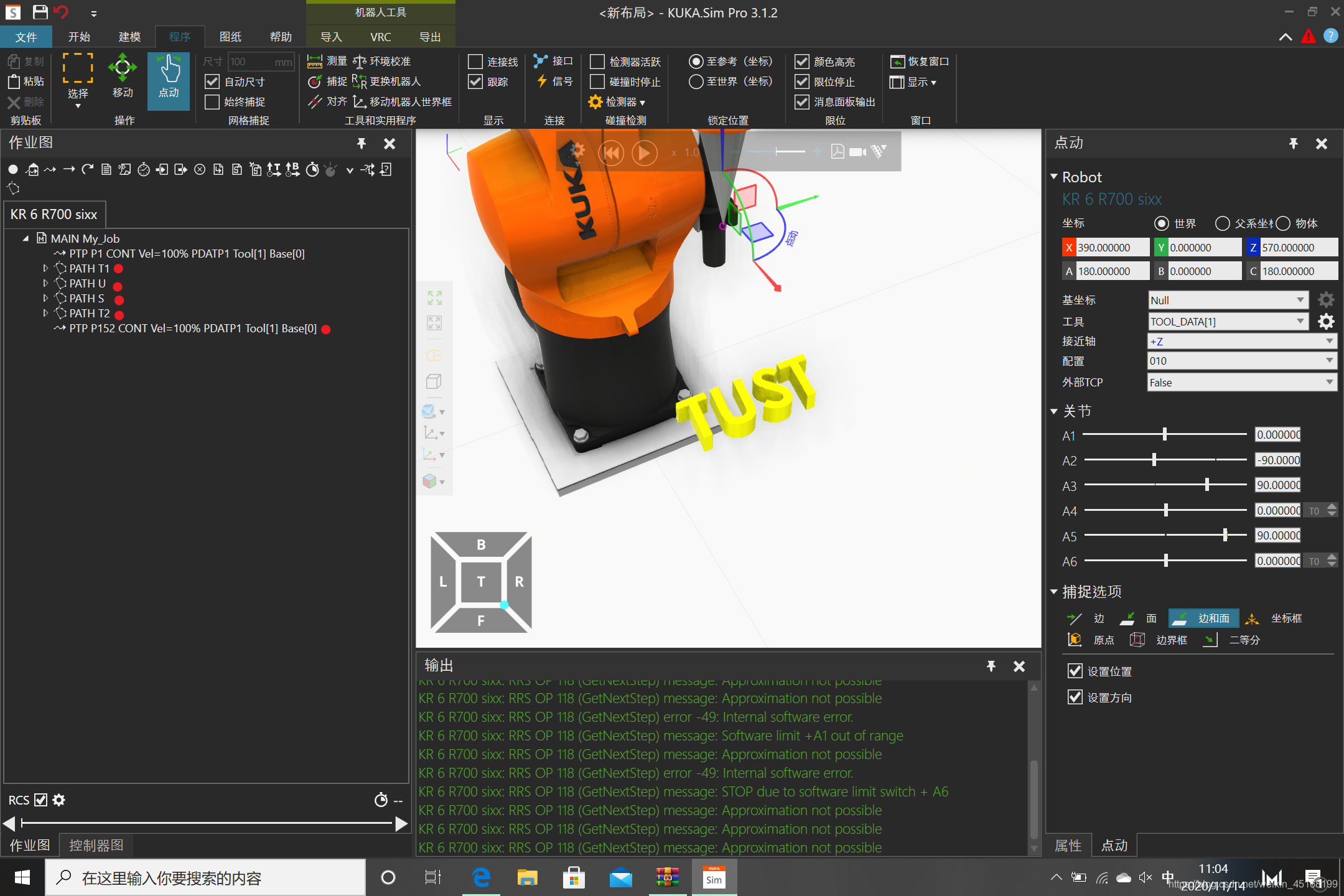Click Restore Windows (恢复窗口) button

pyautogui.click(x=920, y=62)
